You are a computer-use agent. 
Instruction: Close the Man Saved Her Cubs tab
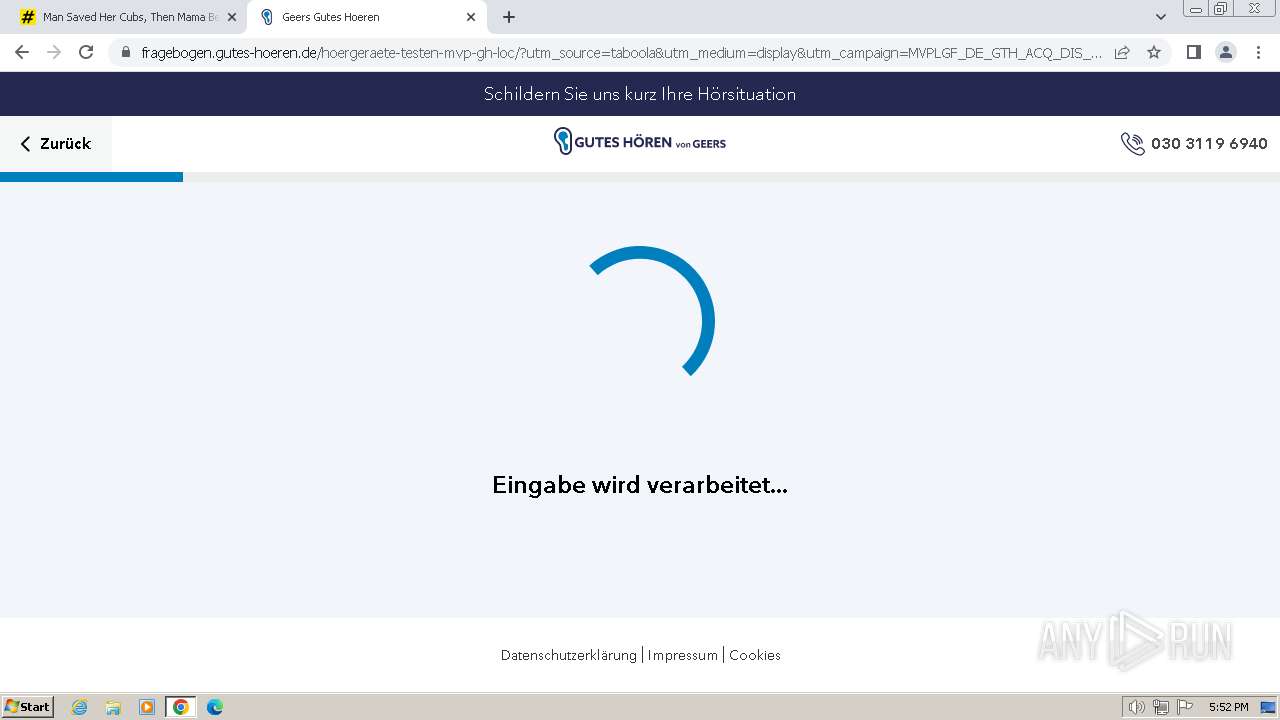pos(232,17)
